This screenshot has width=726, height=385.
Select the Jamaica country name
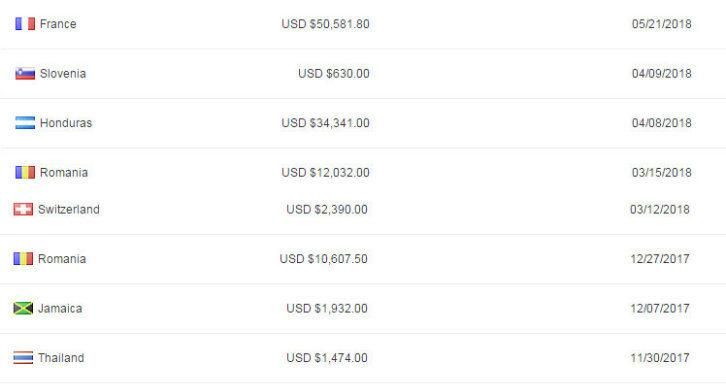tap(60, 308)
